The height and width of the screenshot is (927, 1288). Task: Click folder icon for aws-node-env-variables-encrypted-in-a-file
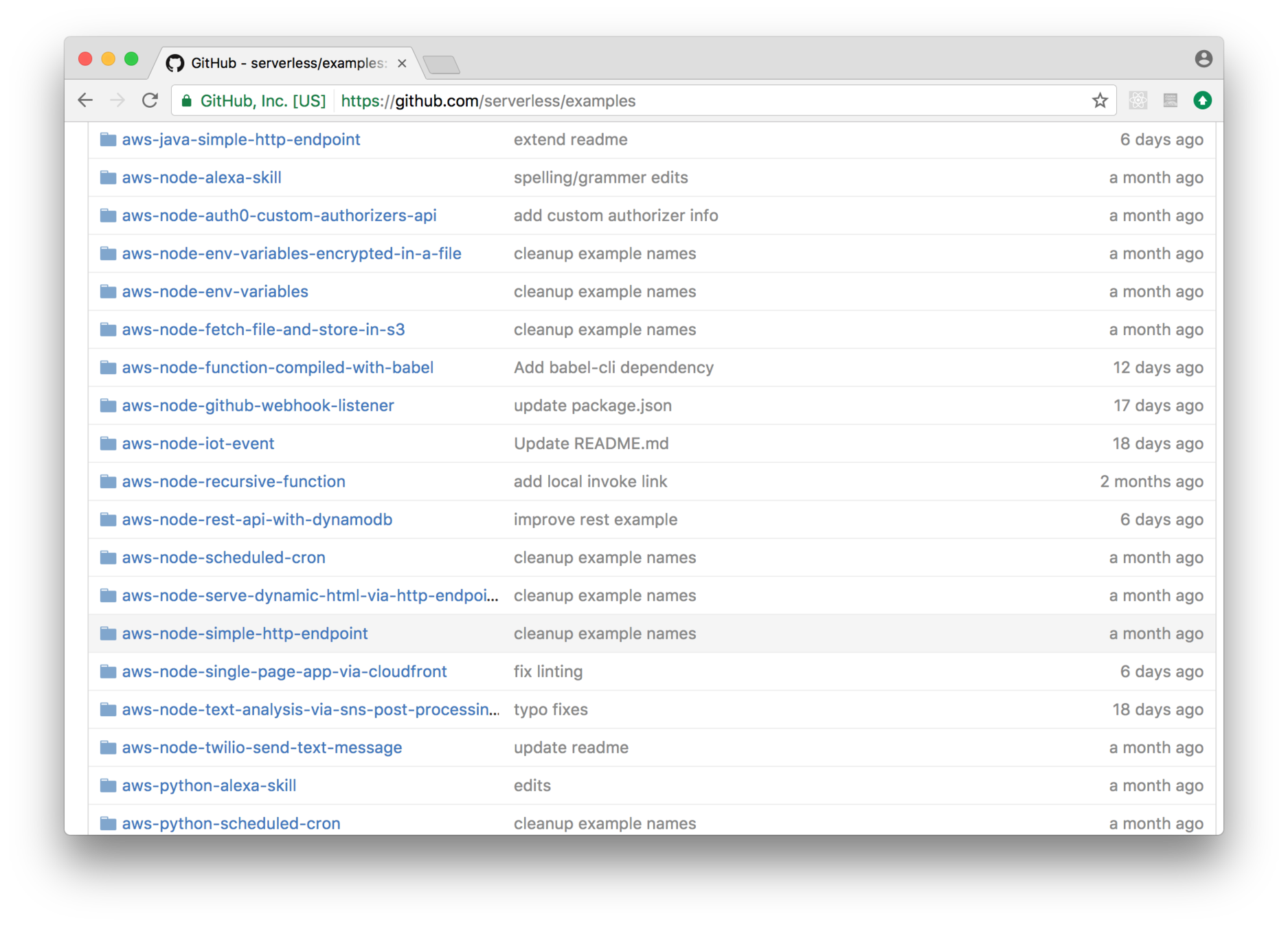108,253
